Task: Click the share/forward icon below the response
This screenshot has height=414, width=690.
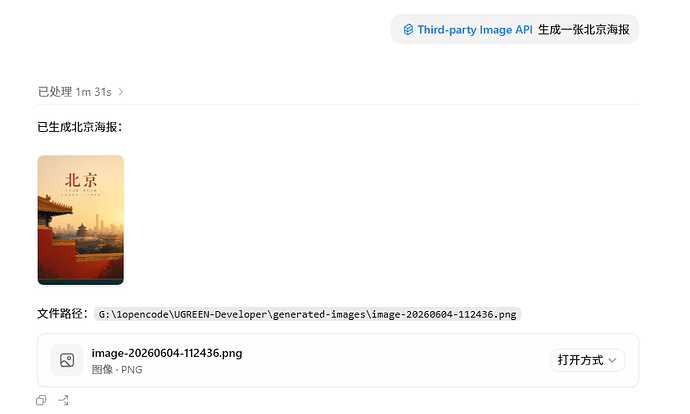Action: [x=63, y=400]
